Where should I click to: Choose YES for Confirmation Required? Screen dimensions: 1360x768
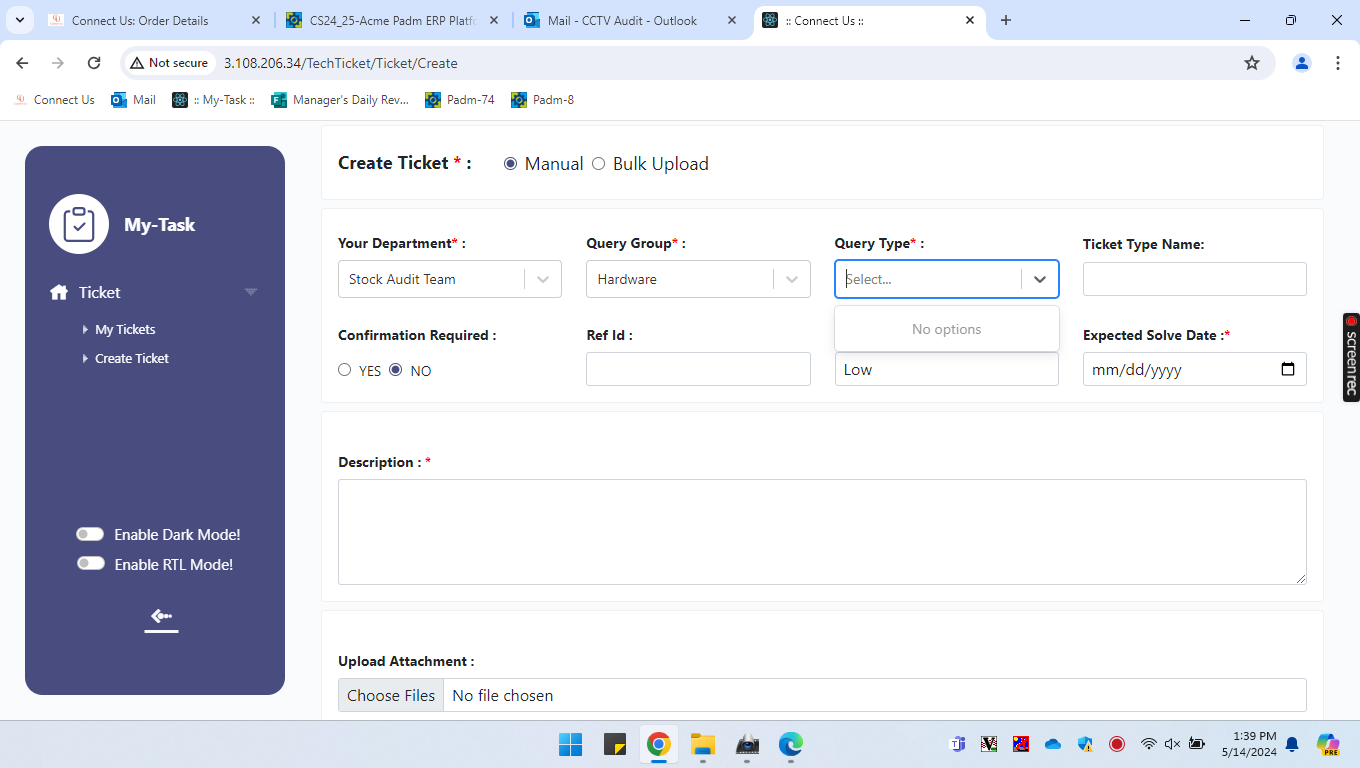click(345, 370)
